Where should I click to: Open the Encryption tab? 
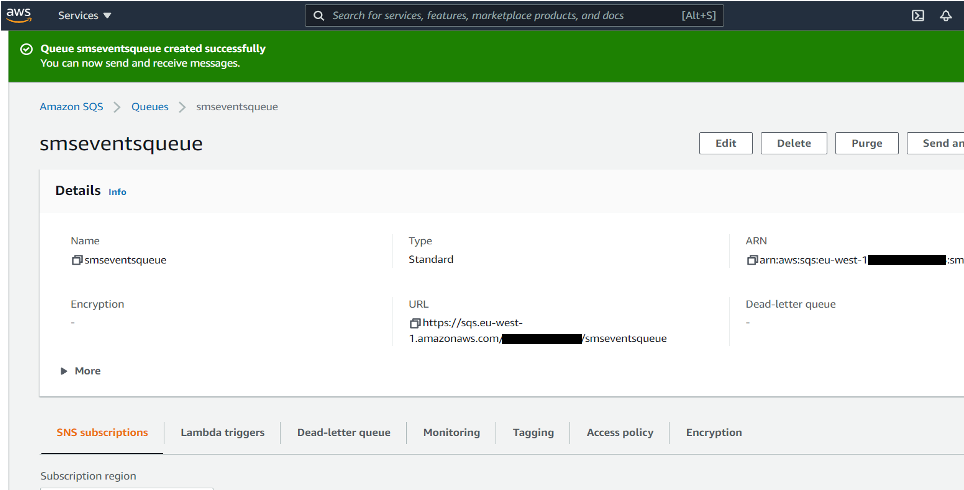click(714, 432)
